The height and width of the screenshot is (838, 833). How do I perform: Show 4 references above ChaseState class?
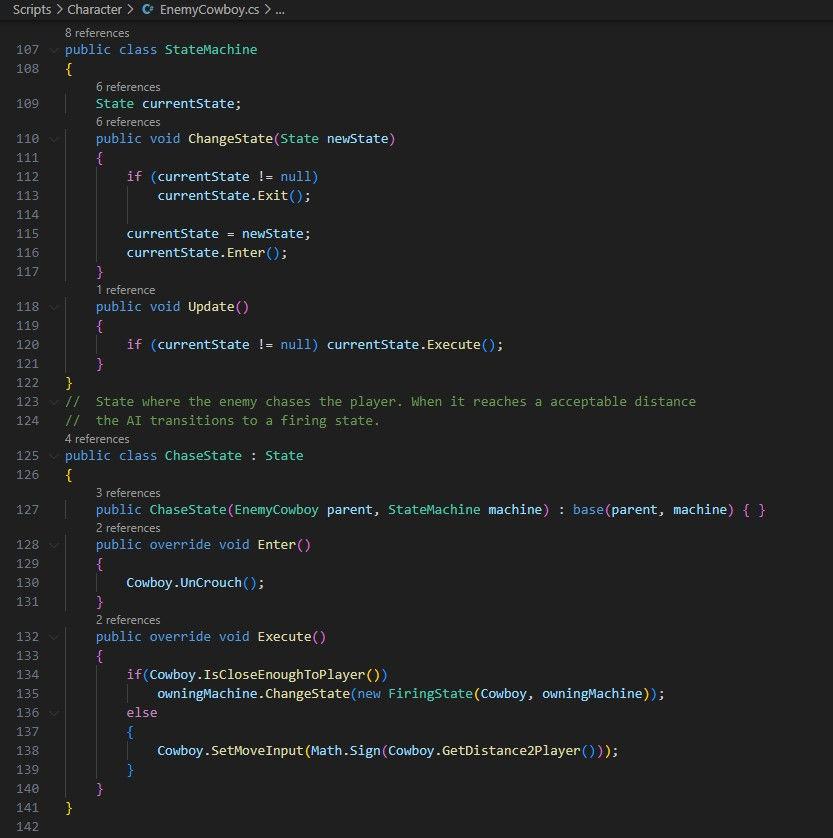click(x=97, y=439)
